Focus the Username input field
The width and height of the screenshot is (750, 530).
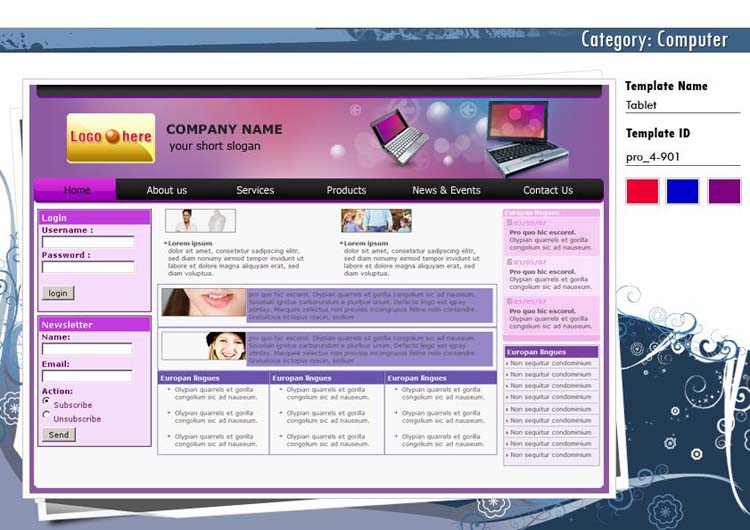tap(88, 242)
